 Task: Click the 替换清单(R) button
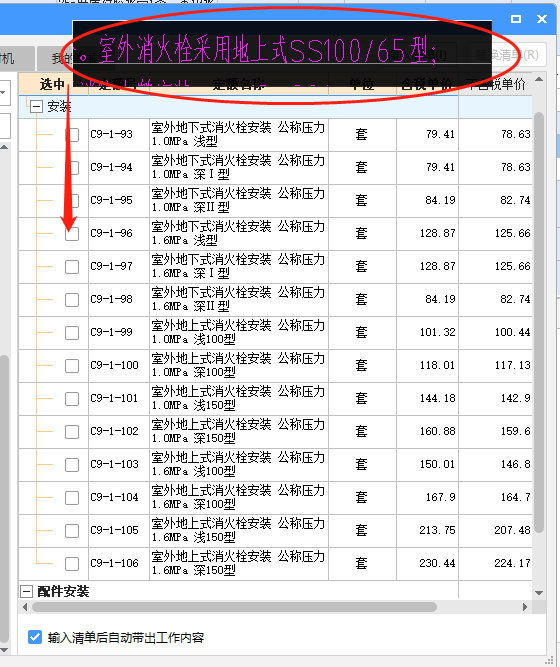[x=506, y=54]
